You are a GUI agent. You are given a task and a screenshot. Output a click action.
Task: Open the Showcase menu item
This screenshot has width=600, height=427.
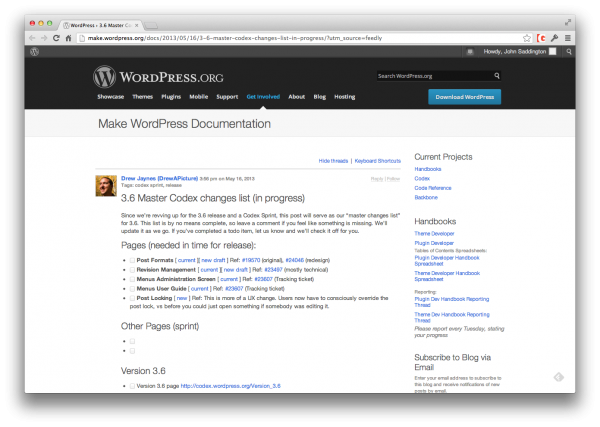pos(111,97)
